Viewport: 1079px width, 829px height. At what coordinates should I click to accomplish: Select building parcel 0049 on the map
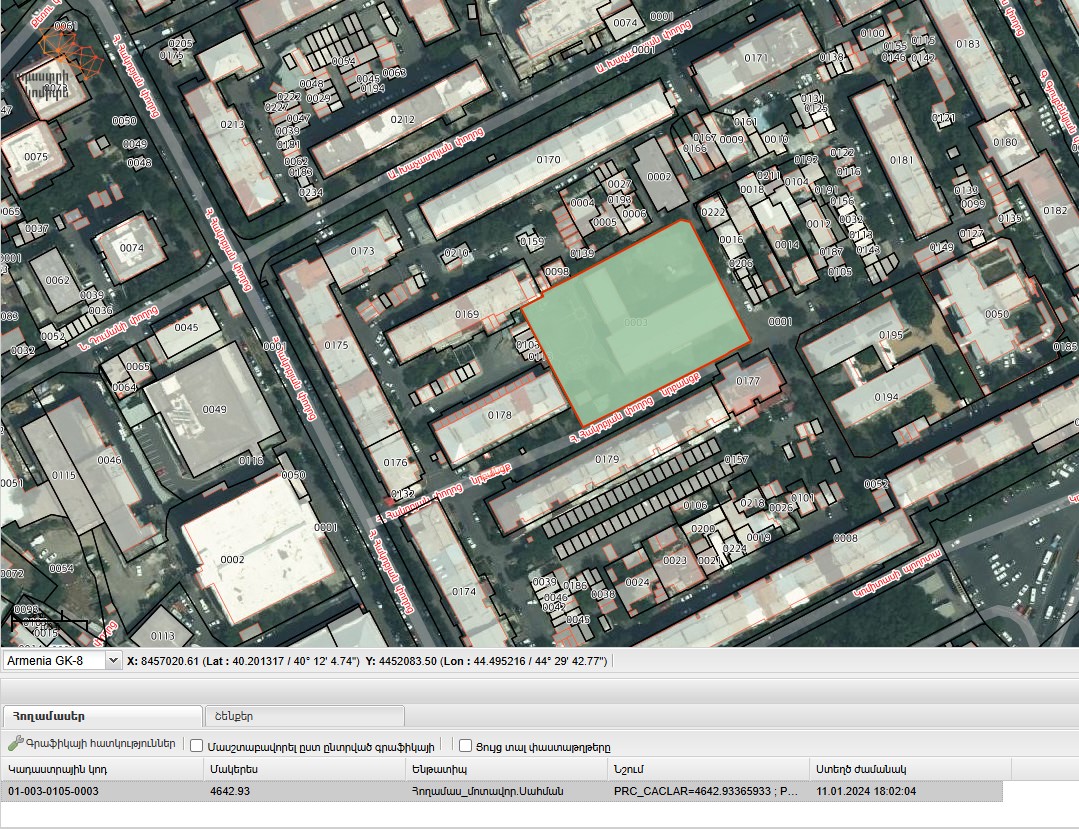pos(214,409)
